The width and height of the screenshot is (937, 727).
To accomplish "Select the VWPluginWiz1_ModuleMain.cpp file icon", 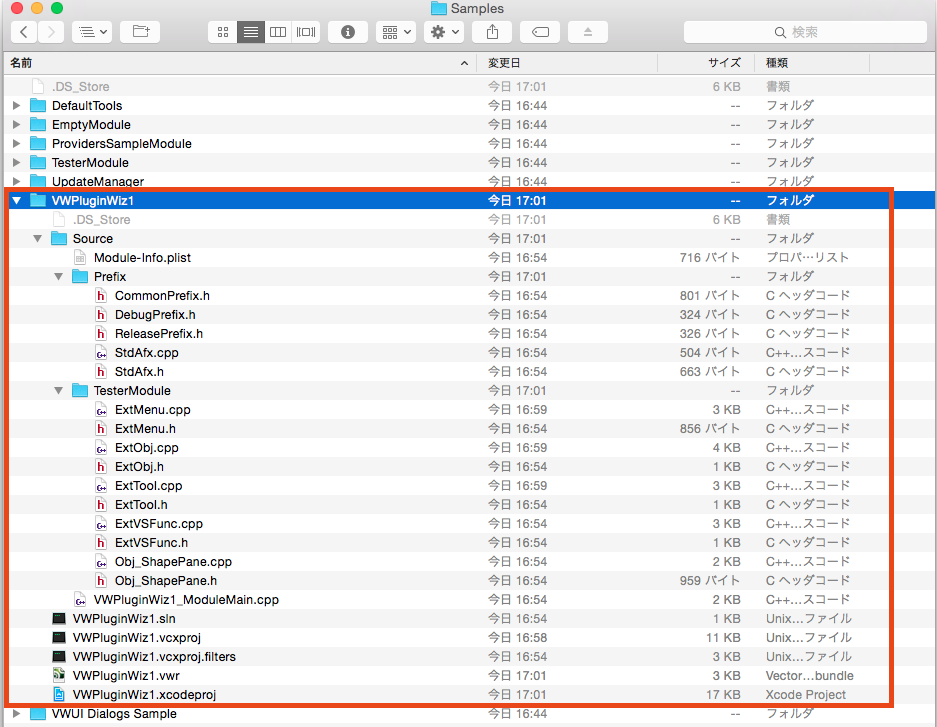I will click(80, 600).
